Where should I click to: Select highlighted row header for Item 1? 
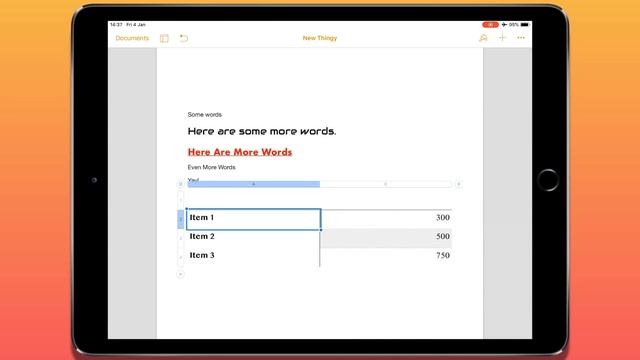(x=180, y=219)
